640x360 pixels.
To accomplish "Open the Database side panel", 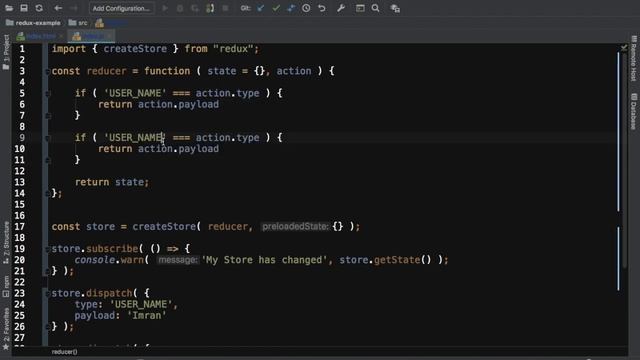I will click(633, 111).
